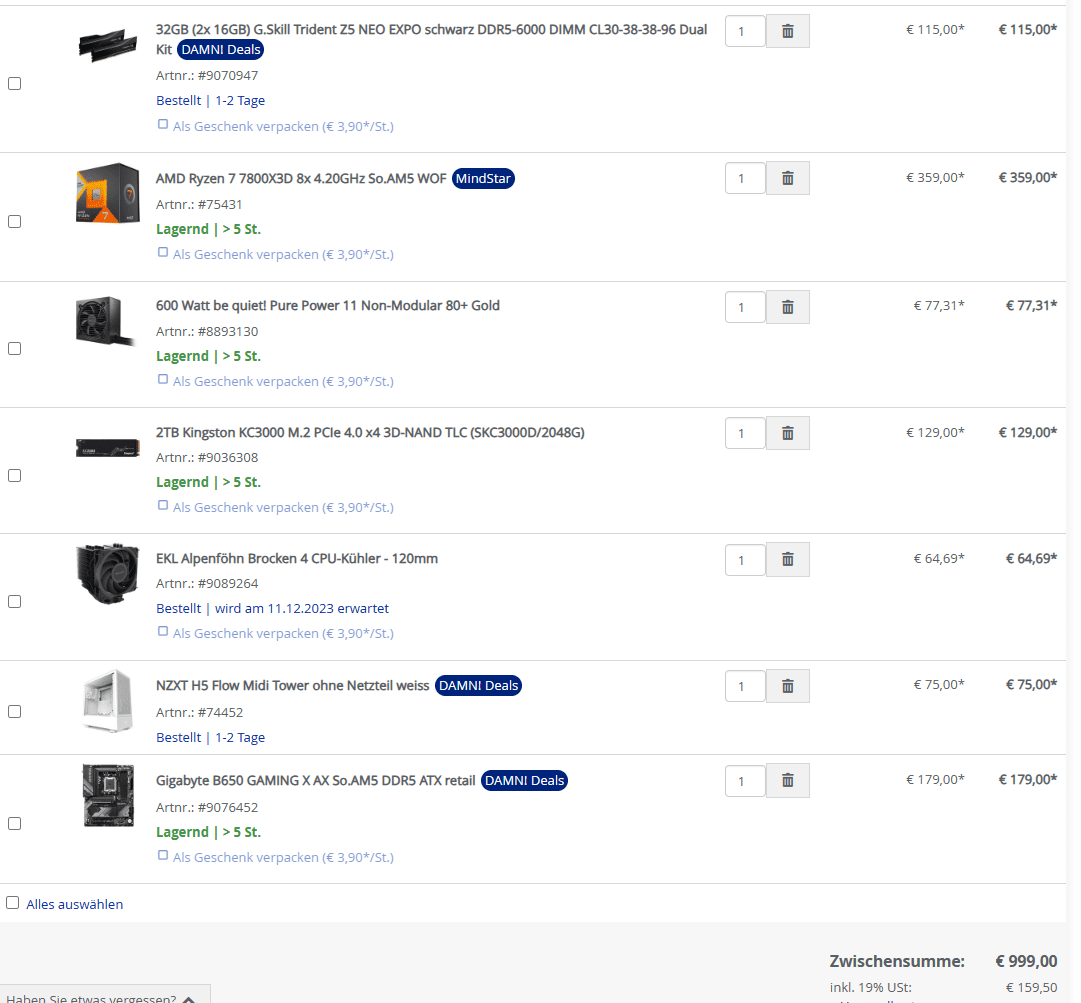
Task: Click 'Bestellt | wird am 11.12.2023 erwartet' status
Action: pyautogui.click(x=272, y=609)
